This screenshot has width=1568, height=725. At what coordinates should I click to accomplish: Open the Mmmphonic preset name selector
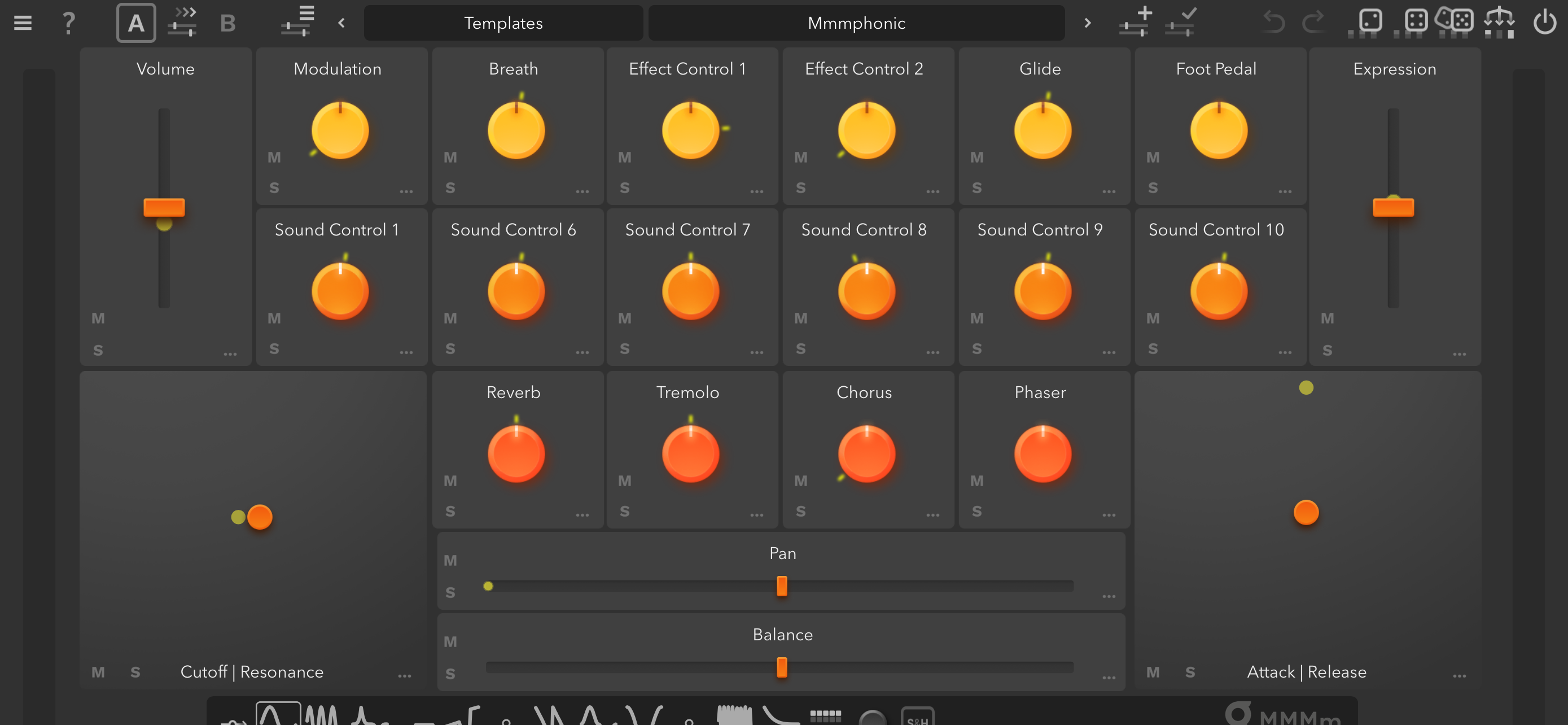pos(856,23)
